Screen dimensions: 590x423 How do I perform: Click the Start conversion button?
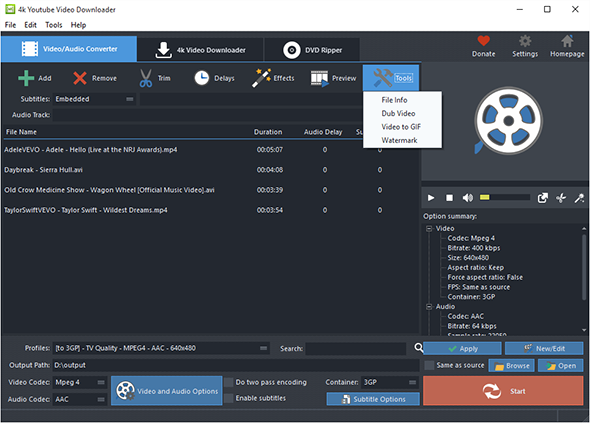pyautogui.click(x=503, y=391)
